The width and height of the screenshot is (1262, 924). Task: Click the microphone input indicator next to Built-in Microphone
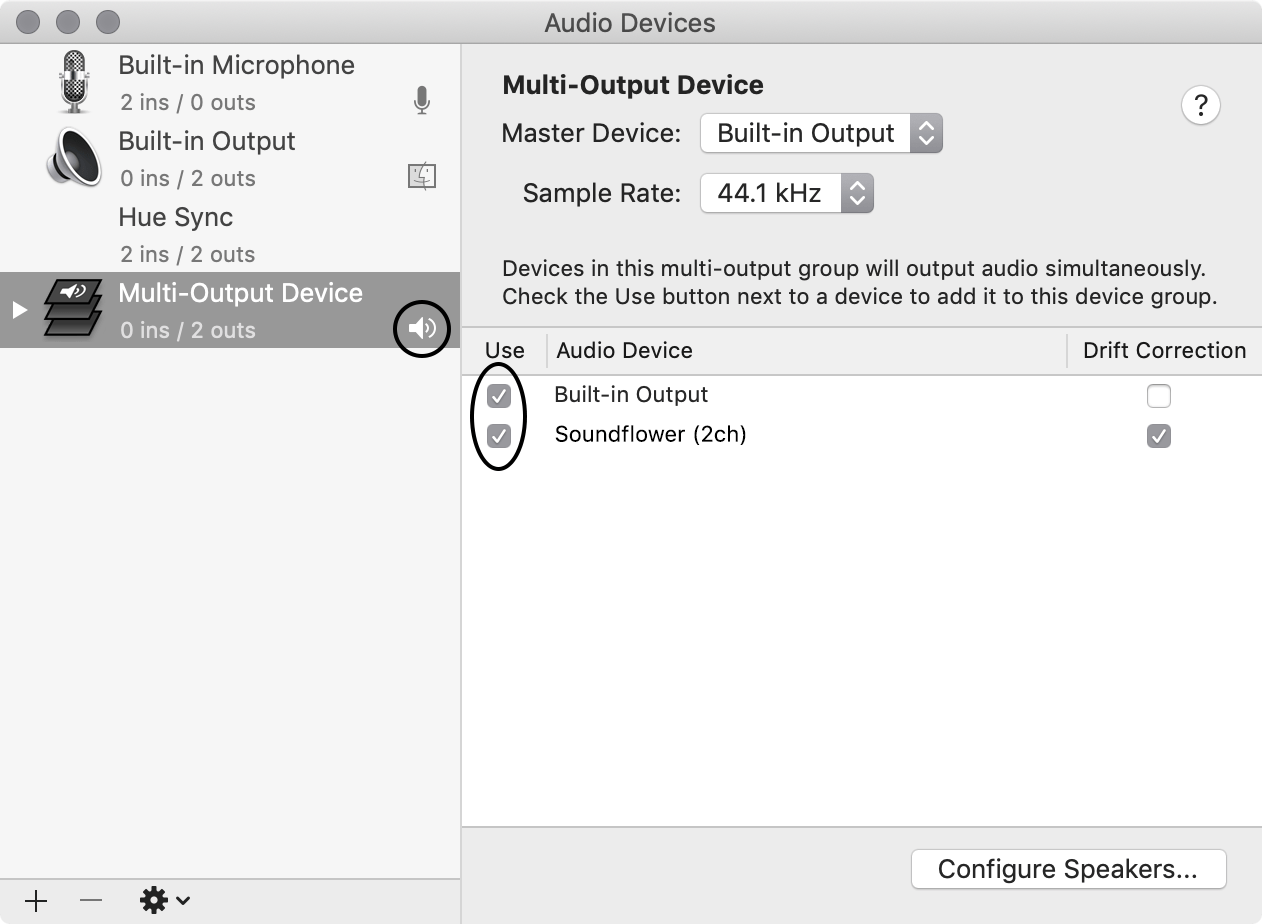(421, 101)
